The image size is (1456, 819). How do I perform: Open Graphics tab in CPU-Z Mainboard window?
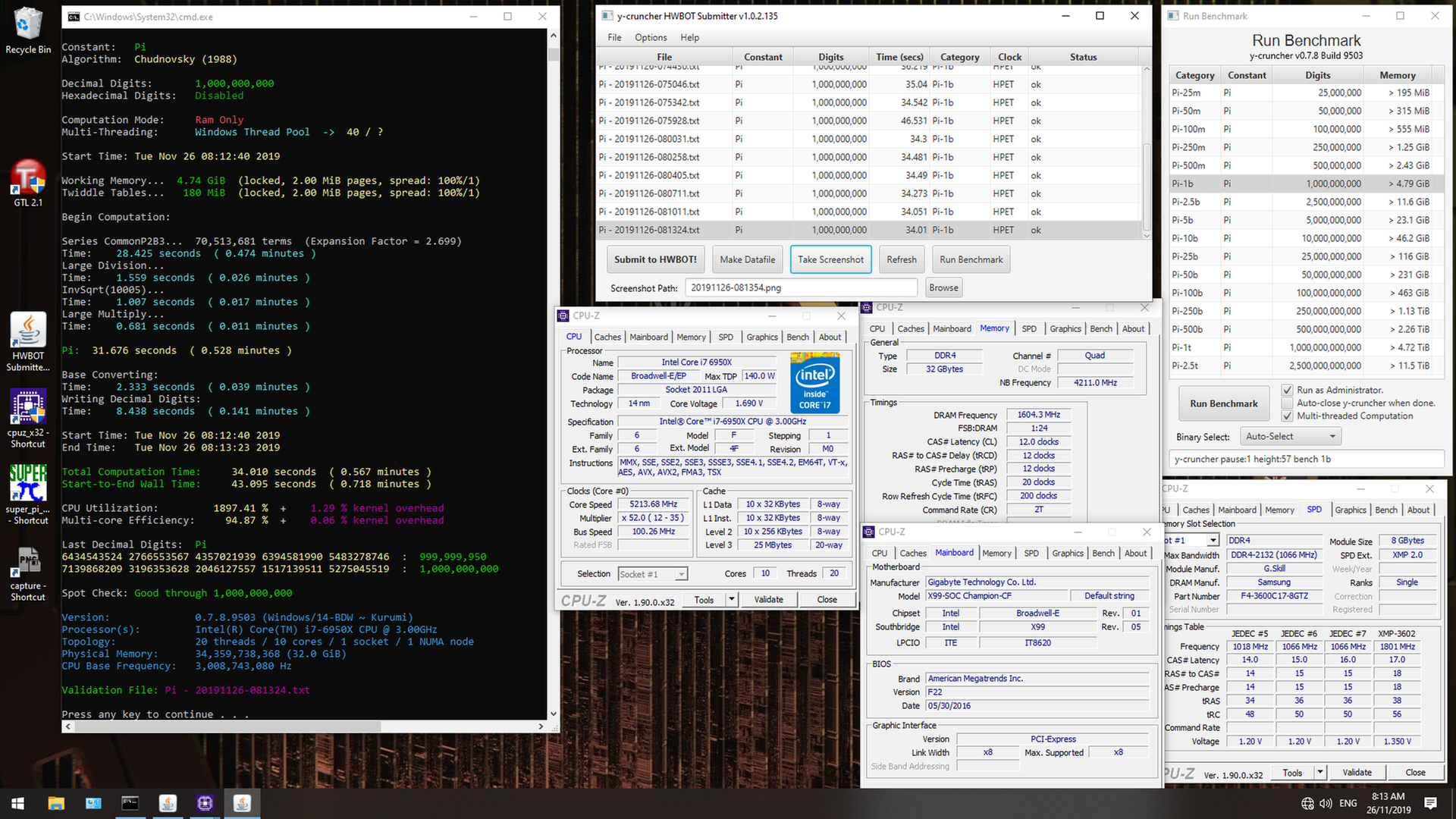click(x=1068, y=553)
